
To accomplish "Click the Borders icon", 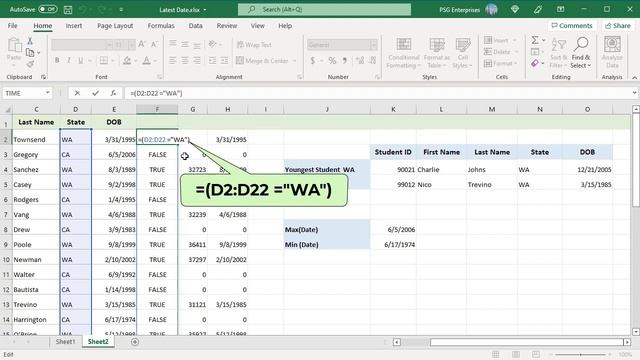I will coord(104,60).
